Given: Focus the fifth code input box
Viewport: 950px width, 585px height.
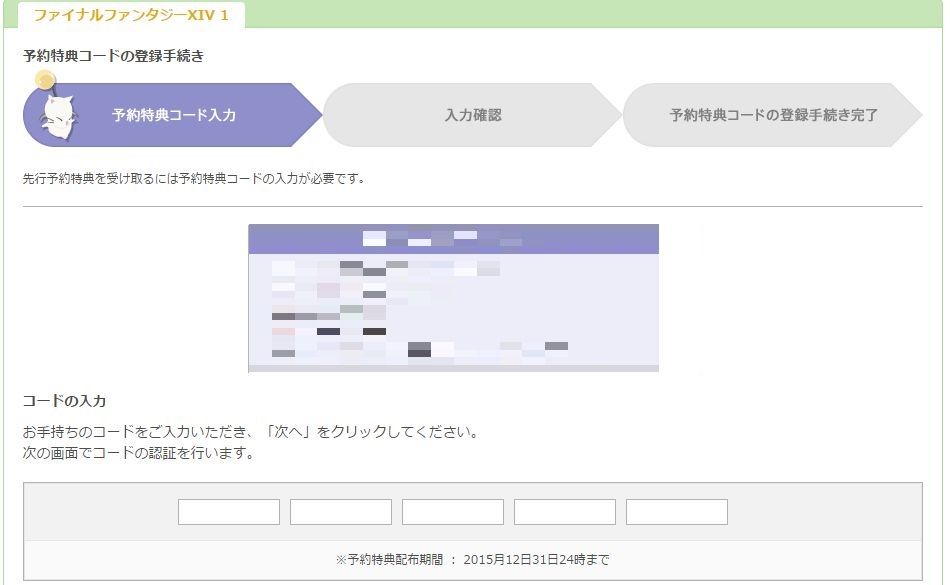Looking at the screenshot, I should tap(677, 512).
